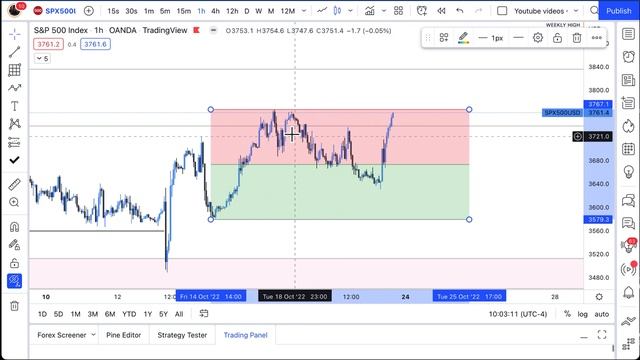Open indicator templates grid
This screenshot has height=360, width=640.
(398, 11)
